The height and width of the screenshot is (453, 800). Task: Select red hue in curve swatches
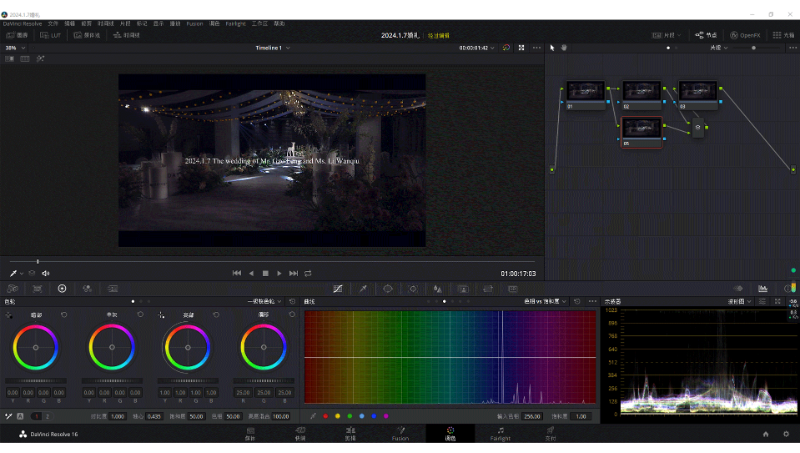pyautogui.click(x=326, y=416)
